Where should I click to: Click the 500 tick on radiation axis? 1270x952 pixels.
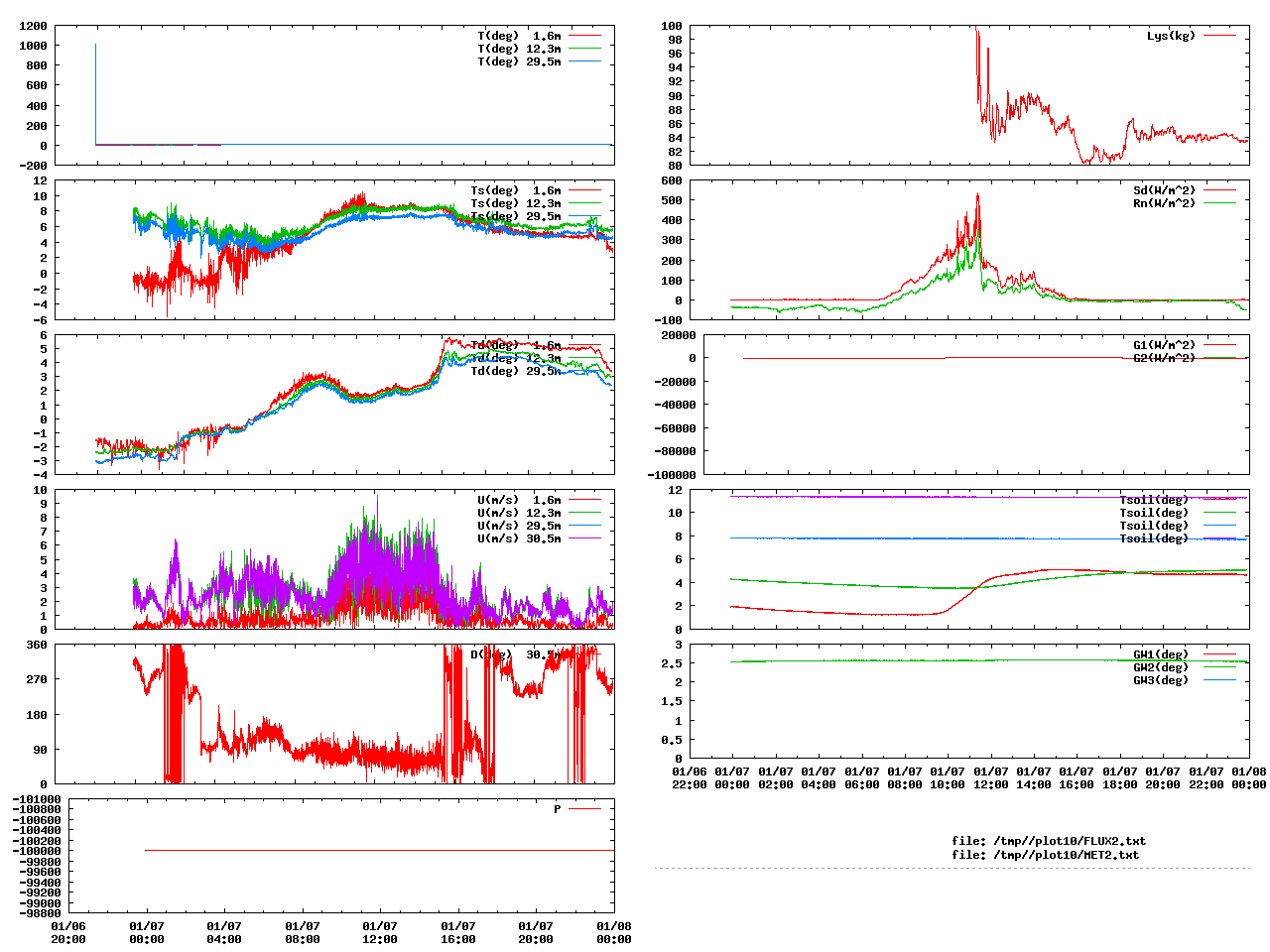pyautogui.click(x=671, y=200)
